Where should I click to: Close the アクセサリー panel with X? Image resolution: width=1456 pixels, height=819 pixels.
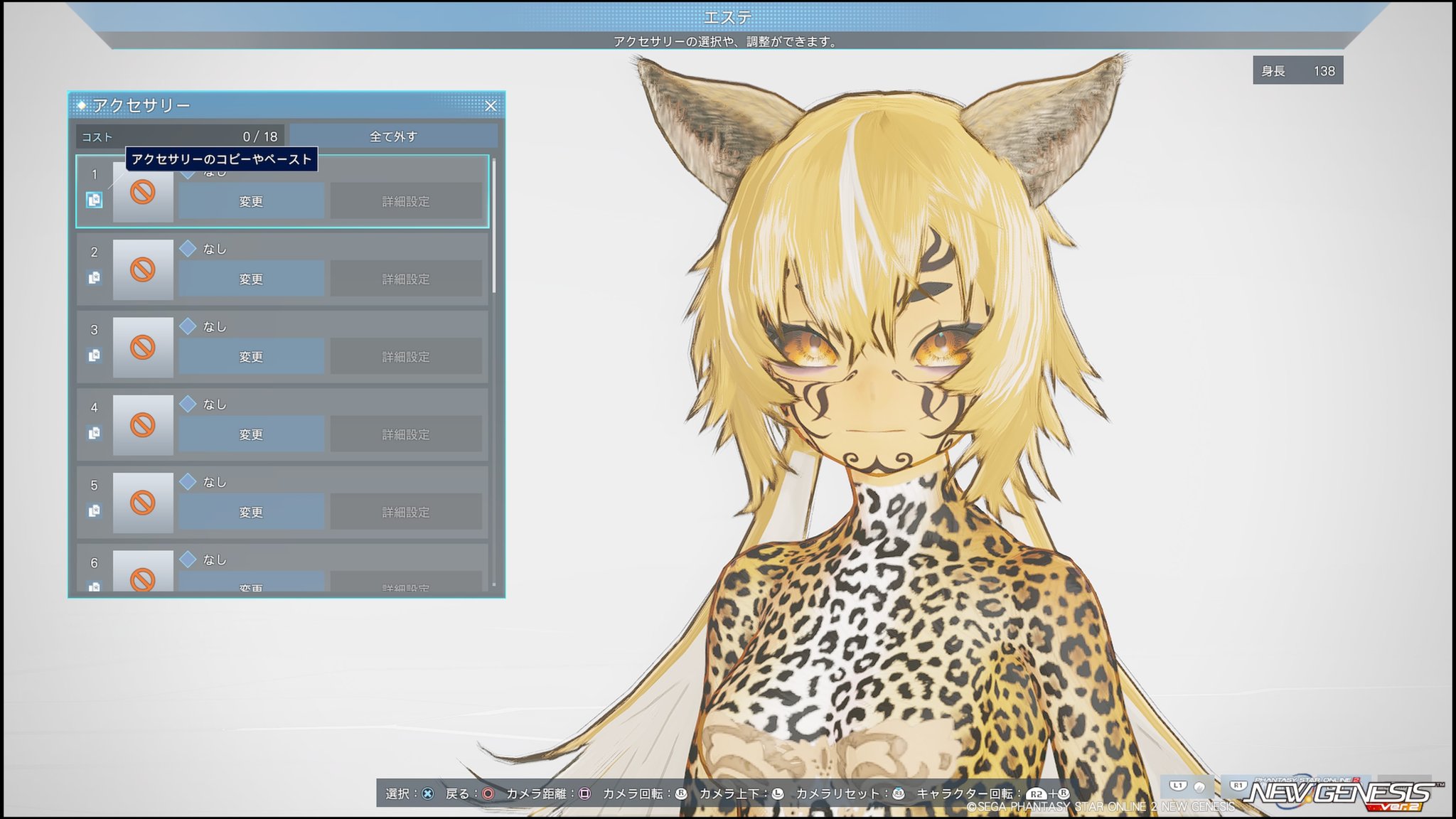pos(491,106)
